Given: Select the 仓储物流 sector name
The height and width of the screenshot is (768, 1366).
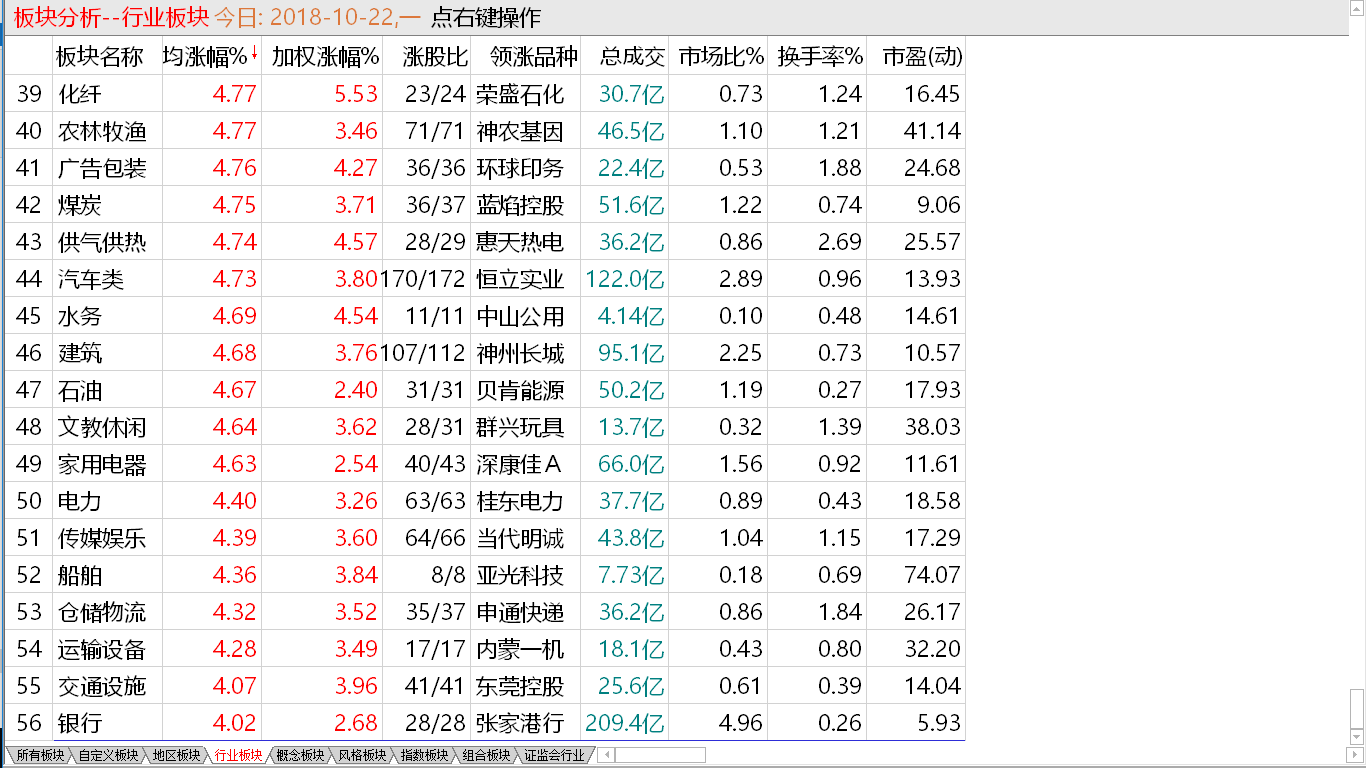Looking at the screenshot, I should click(102, 612).
